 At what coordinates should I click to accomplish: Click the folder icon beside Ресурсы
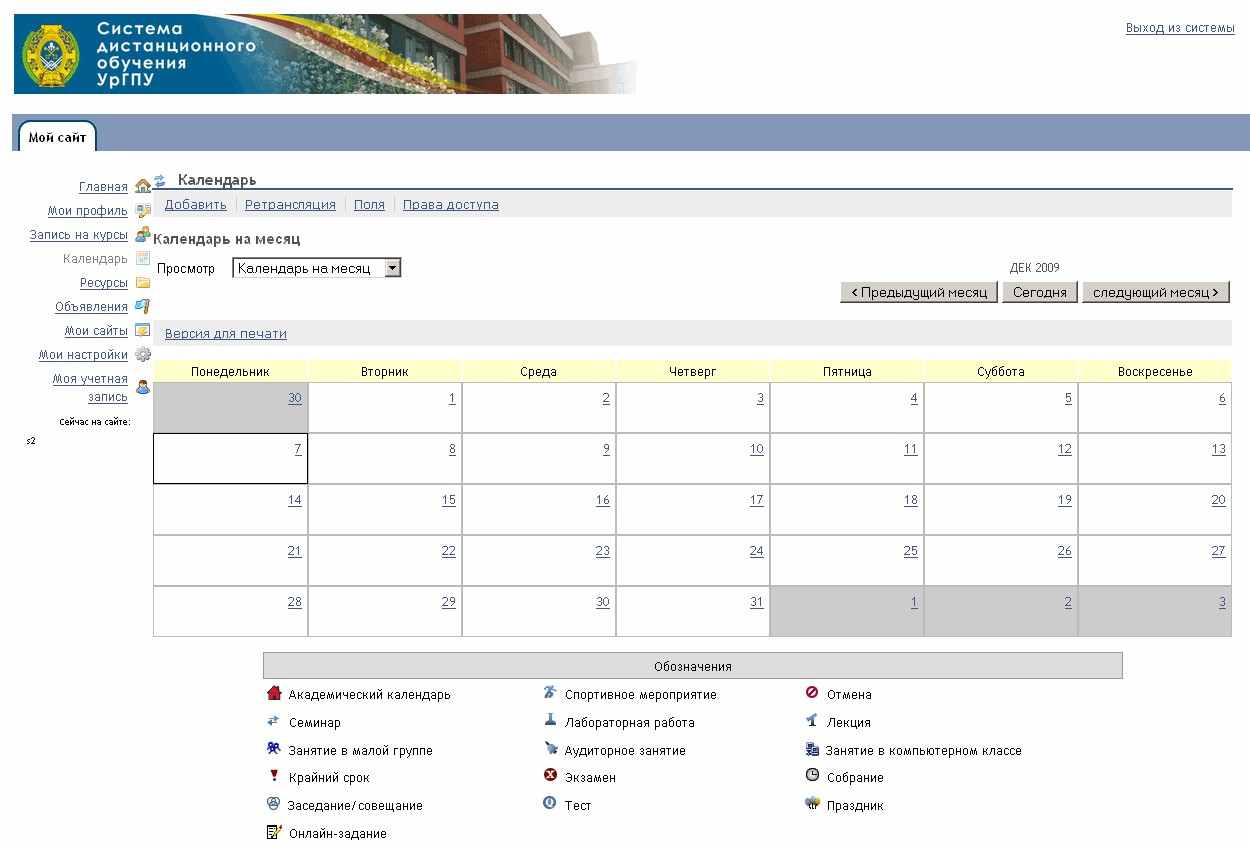(143, 282)
